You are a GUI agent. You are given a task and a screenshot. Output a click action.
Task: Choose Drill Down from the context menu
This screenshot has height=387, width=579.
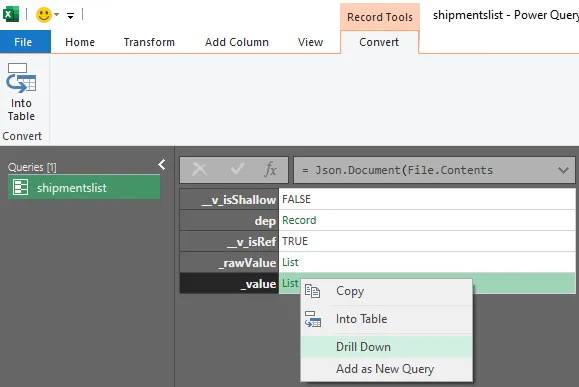click(387, 347)
